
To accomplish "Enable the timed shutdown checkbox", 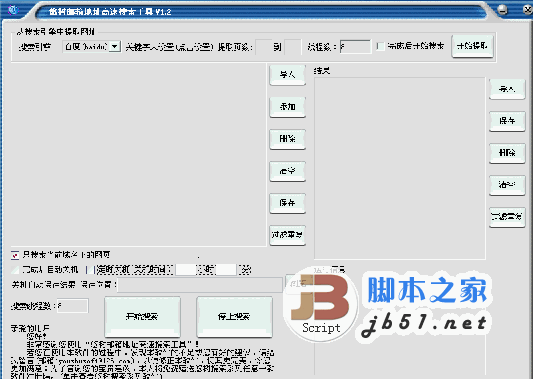I will coord(90,270).
